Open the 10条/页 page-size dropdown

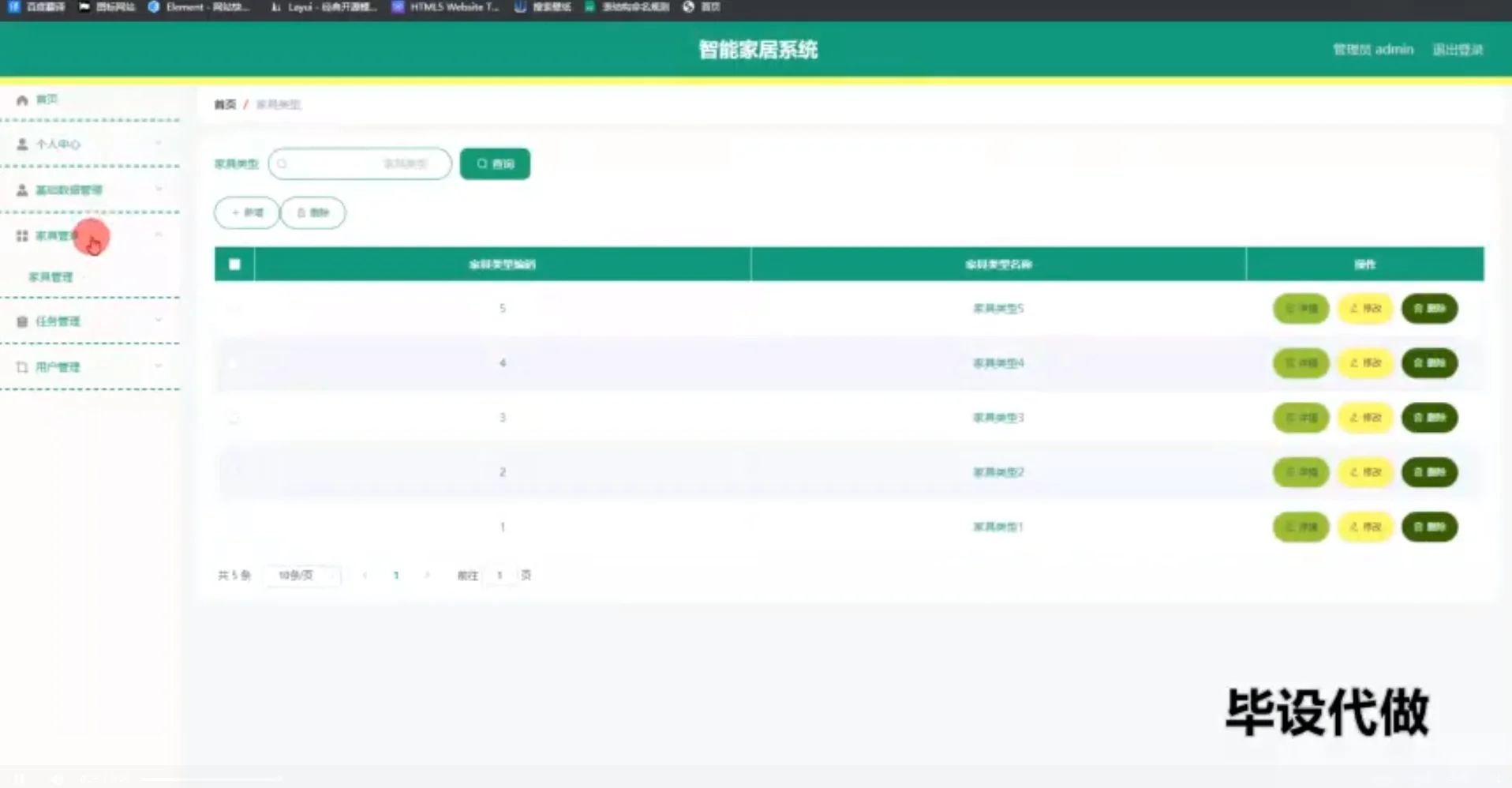(x=301, y=576)
